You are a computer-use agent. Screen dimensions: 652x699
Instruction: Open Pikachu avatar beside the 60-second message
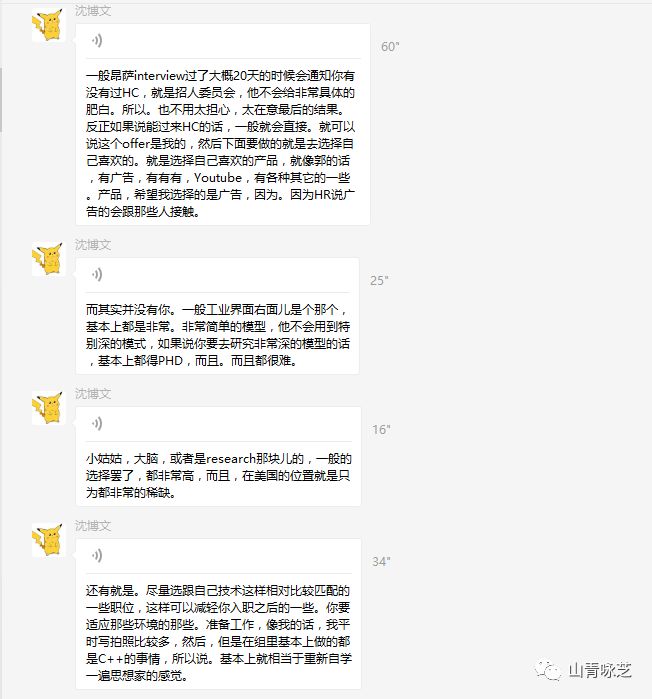click(49, 25)
